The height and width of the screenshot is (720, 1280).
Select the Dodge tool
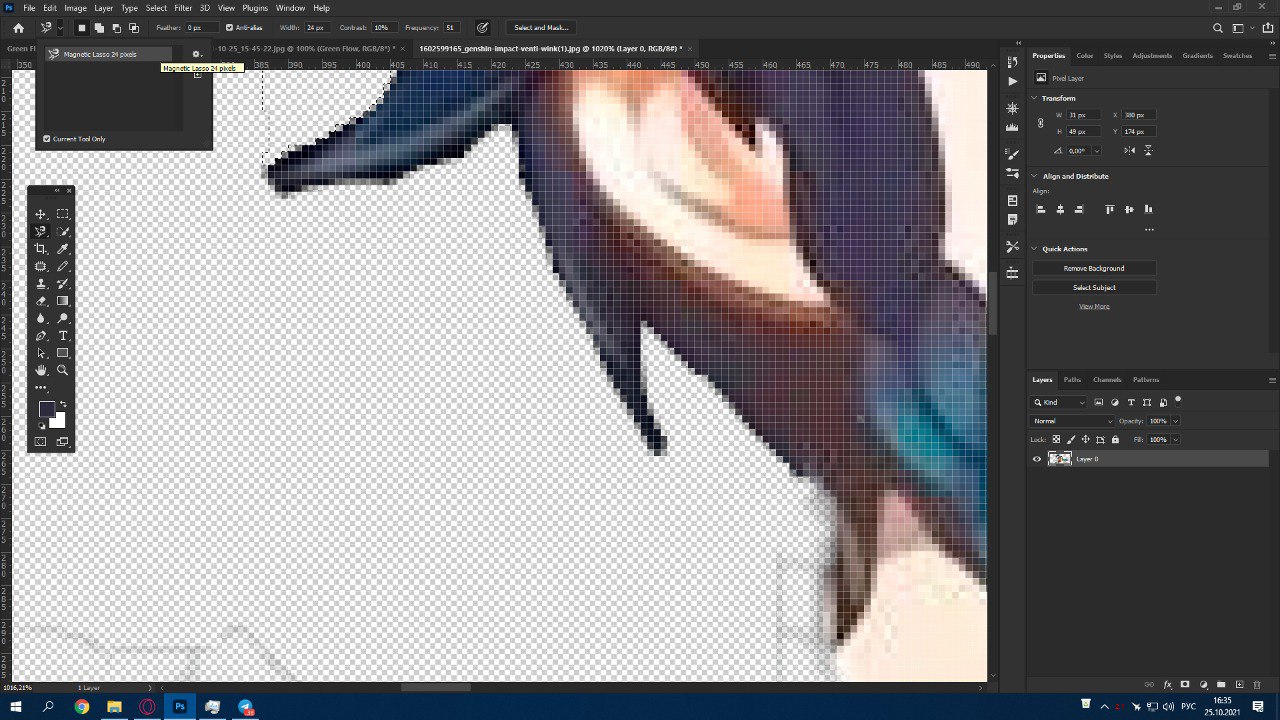(x=63, y=318)
